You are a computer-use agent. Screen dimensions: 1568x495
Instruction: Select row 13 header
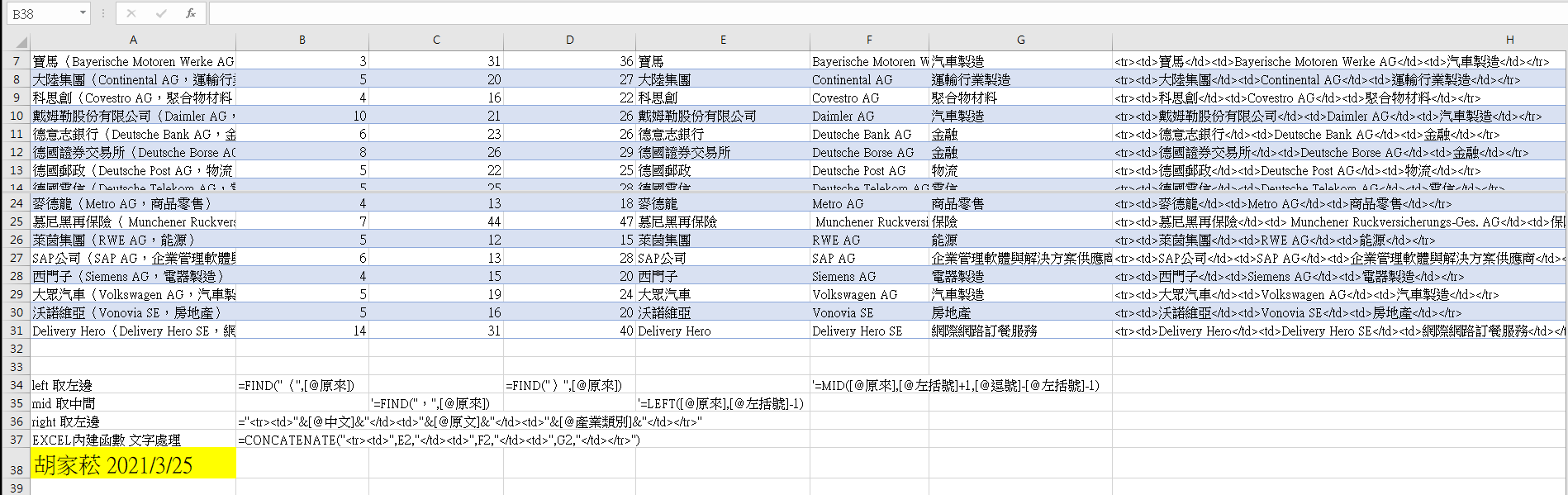17,170
